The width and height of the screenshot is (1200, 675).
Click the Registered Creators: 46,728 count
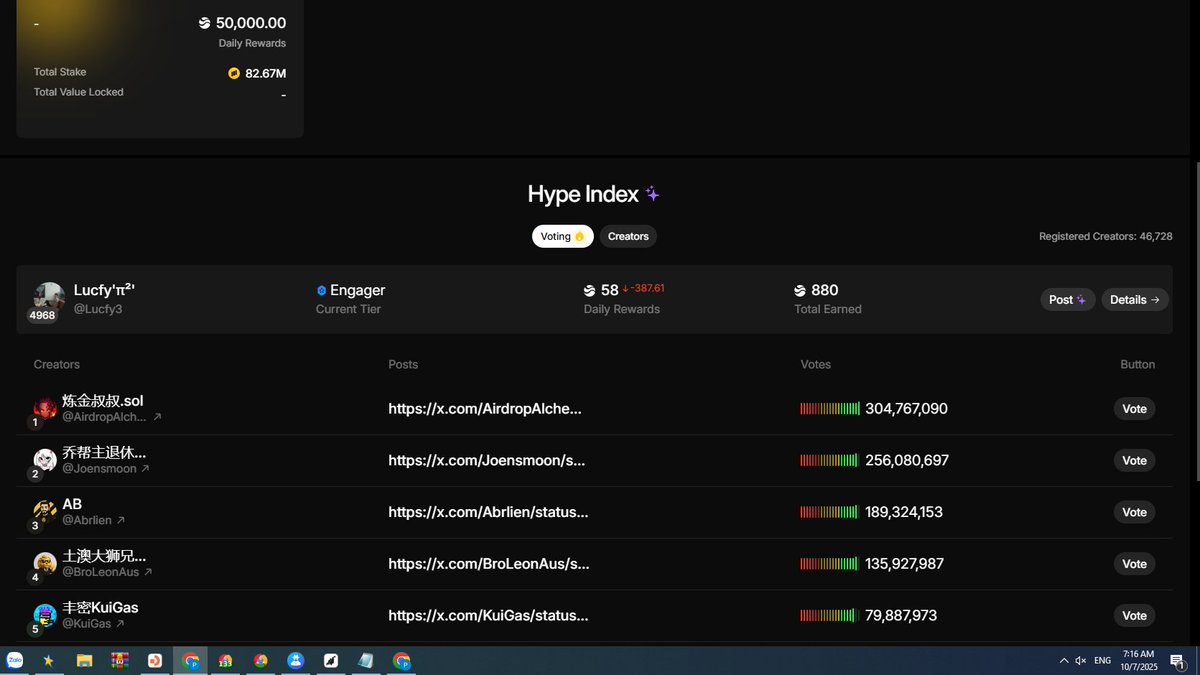point(1106,237)
